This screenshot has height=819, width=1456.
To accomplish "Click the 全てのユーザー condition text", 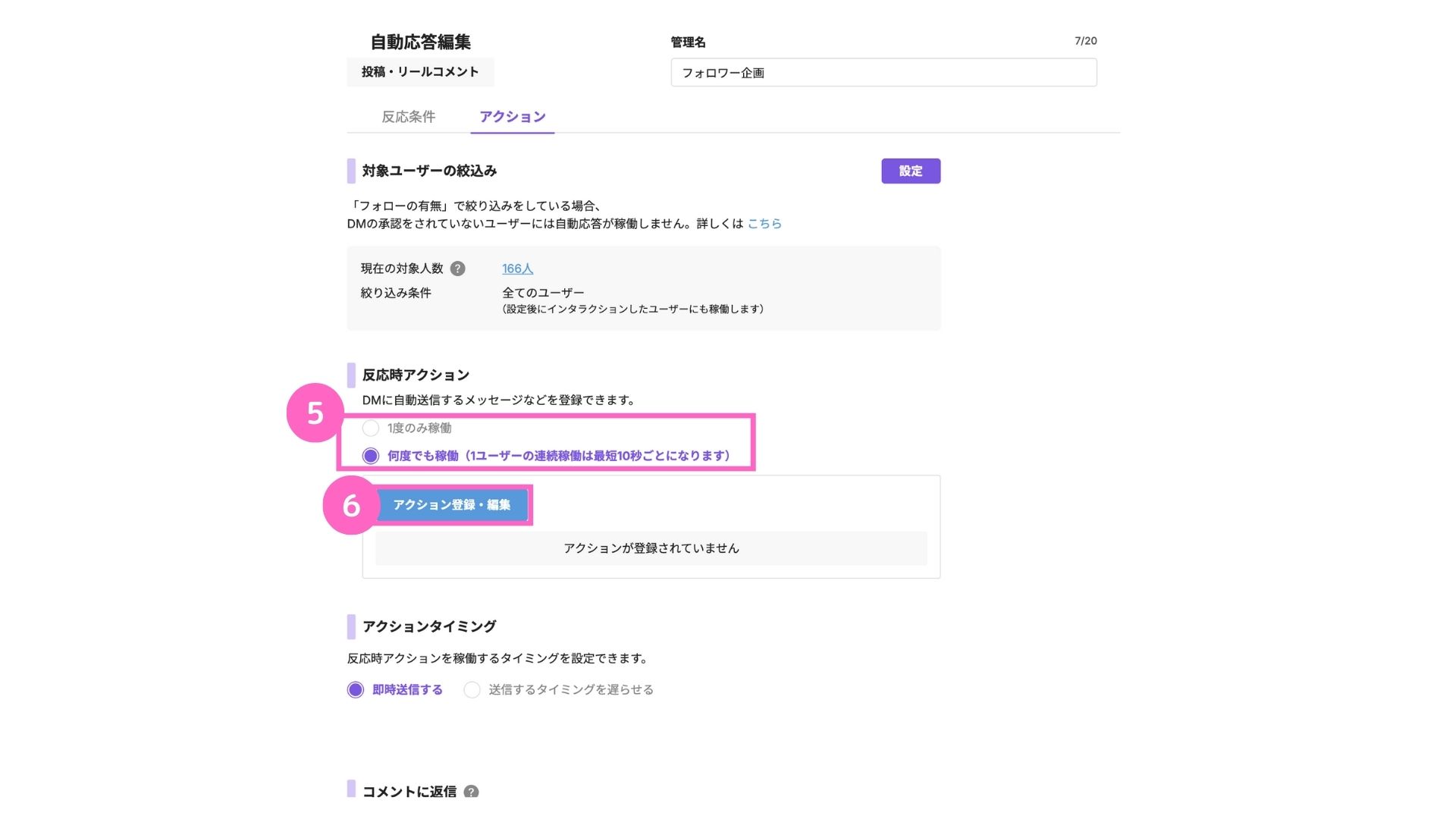I will click(x=543, y=293).
